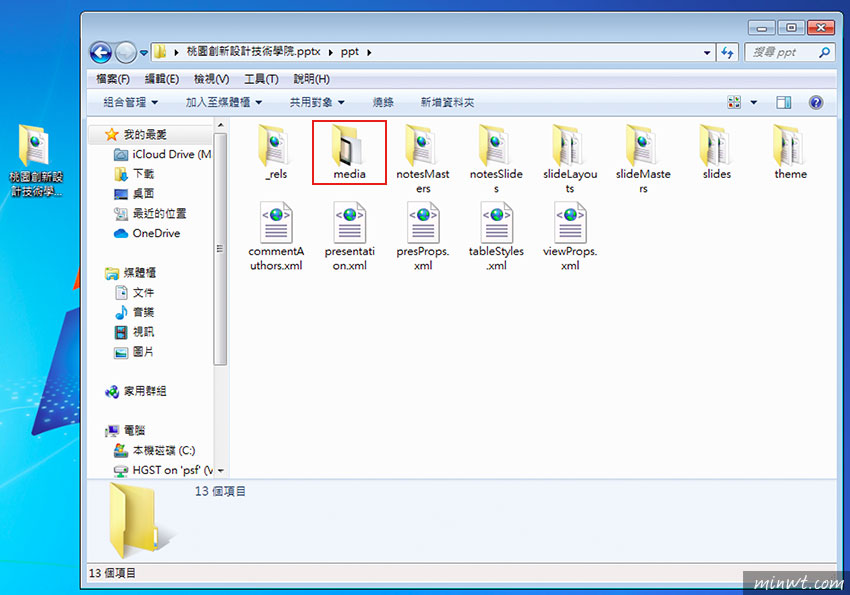Click the Refresh button beside address bar
850x595 pixels.
[727, 53]
